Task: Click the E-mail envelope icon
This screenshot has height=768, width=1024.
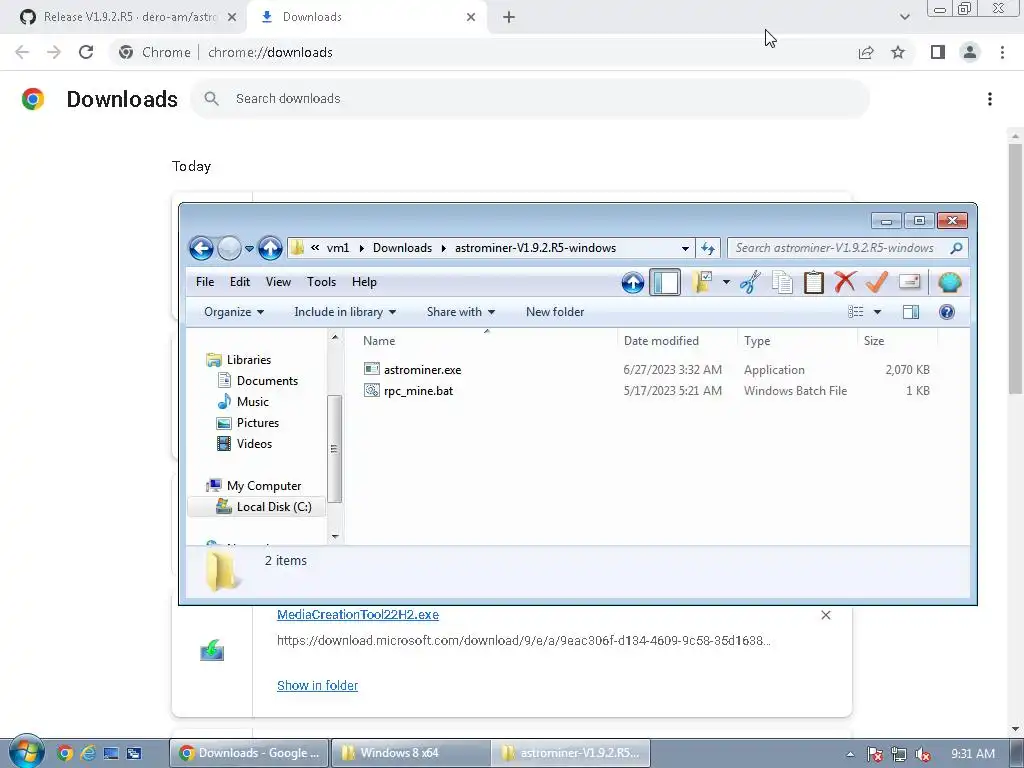Action: tap(909, 281)
